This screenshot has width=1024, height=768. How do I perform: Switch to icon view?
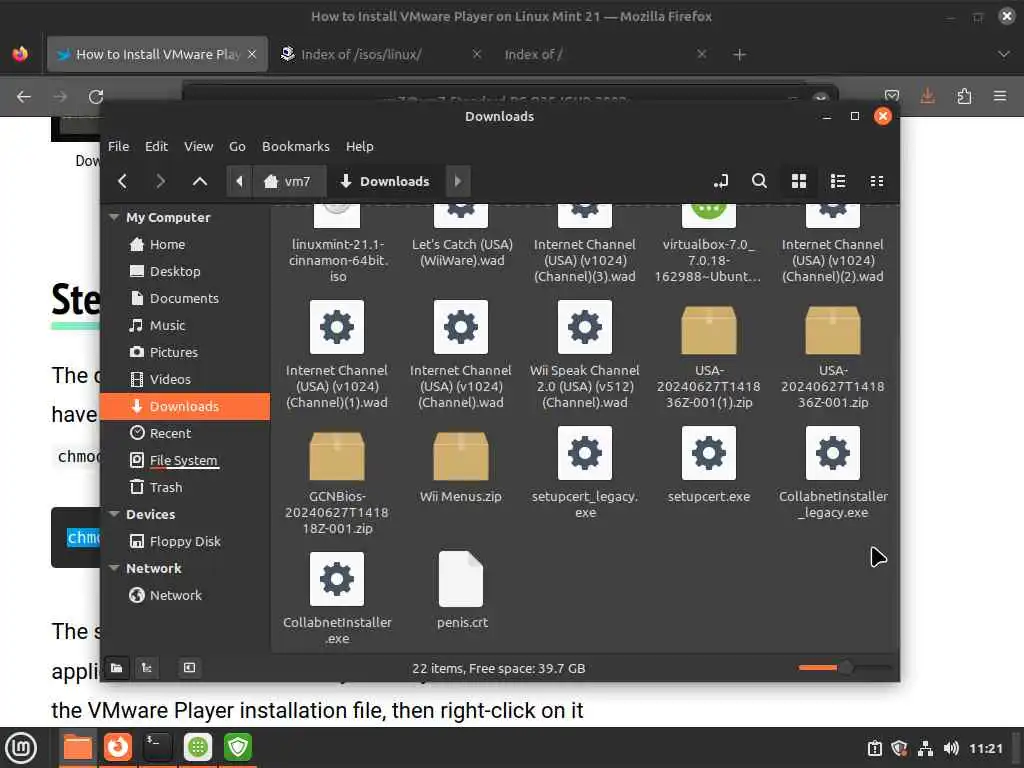click(x=799, y=181)
